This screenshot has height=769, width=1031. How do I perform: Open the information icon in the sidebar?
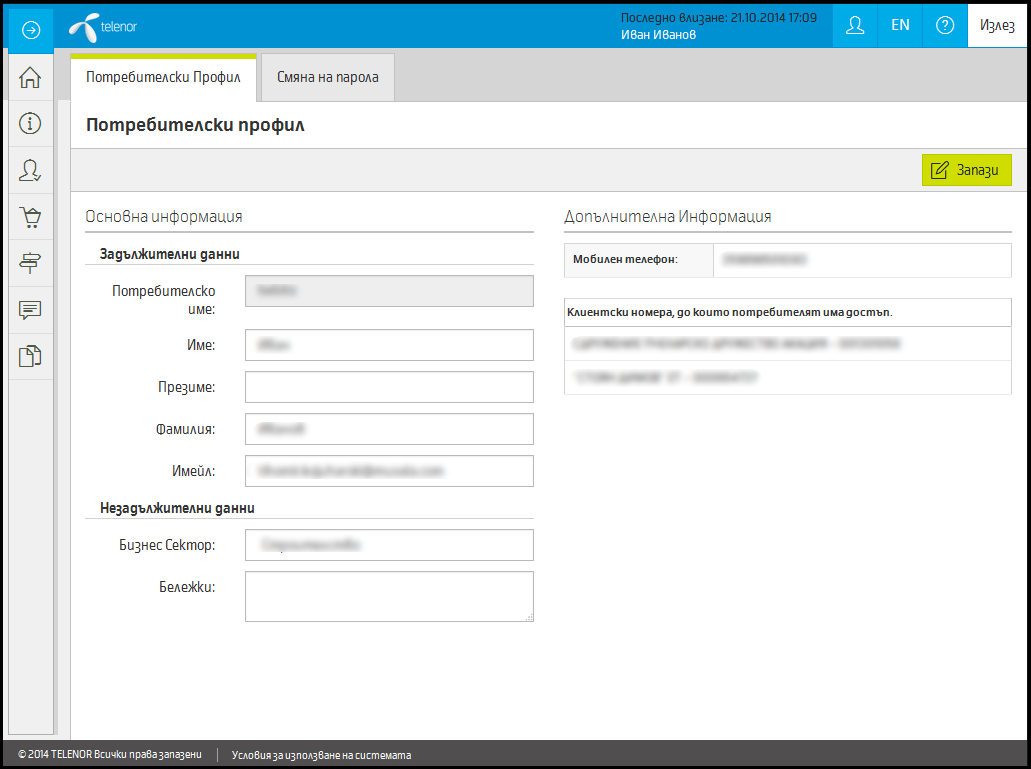30,124
